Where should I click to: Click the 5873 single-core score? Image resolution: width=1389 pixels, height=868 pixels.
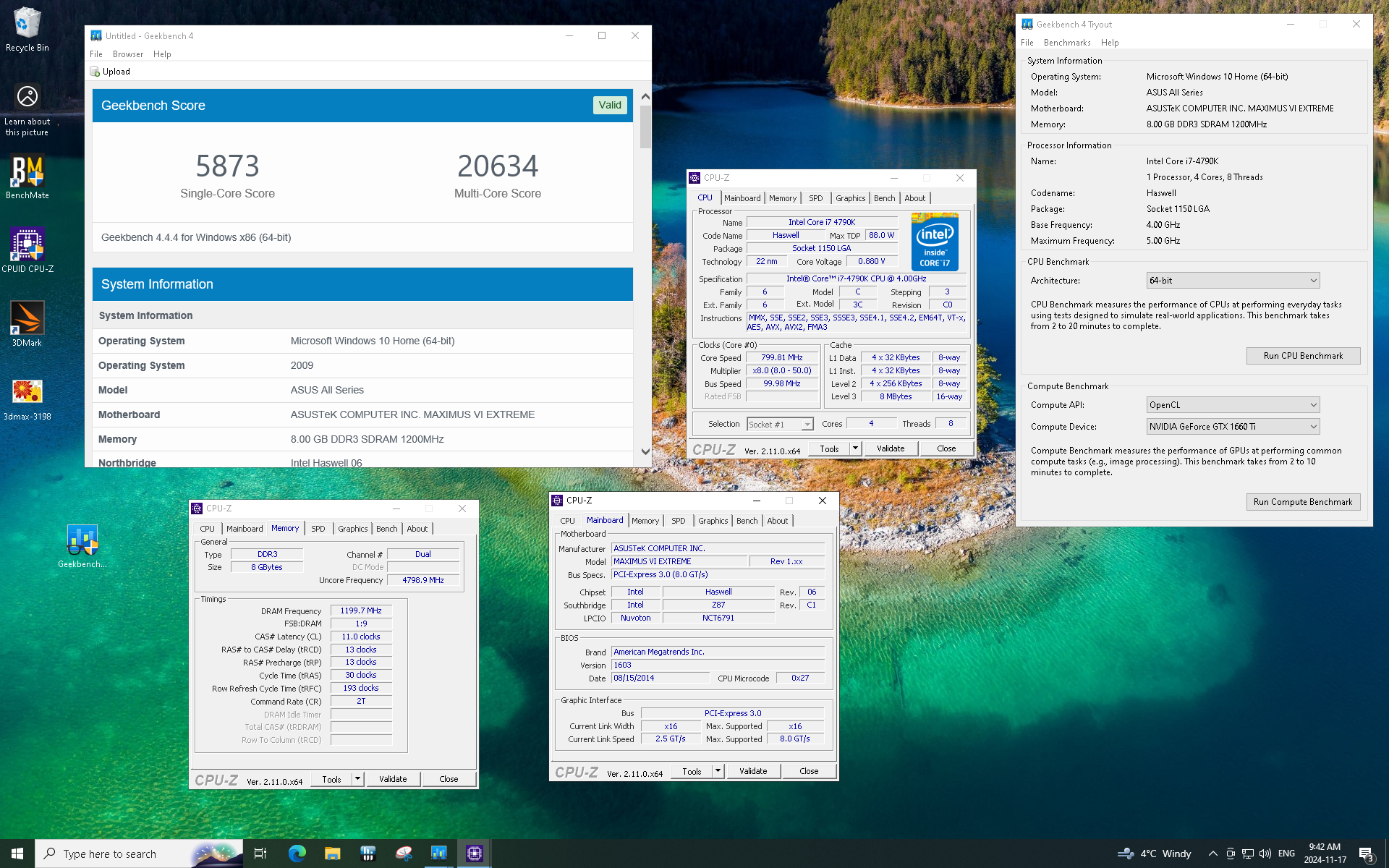tap(227, 166)
